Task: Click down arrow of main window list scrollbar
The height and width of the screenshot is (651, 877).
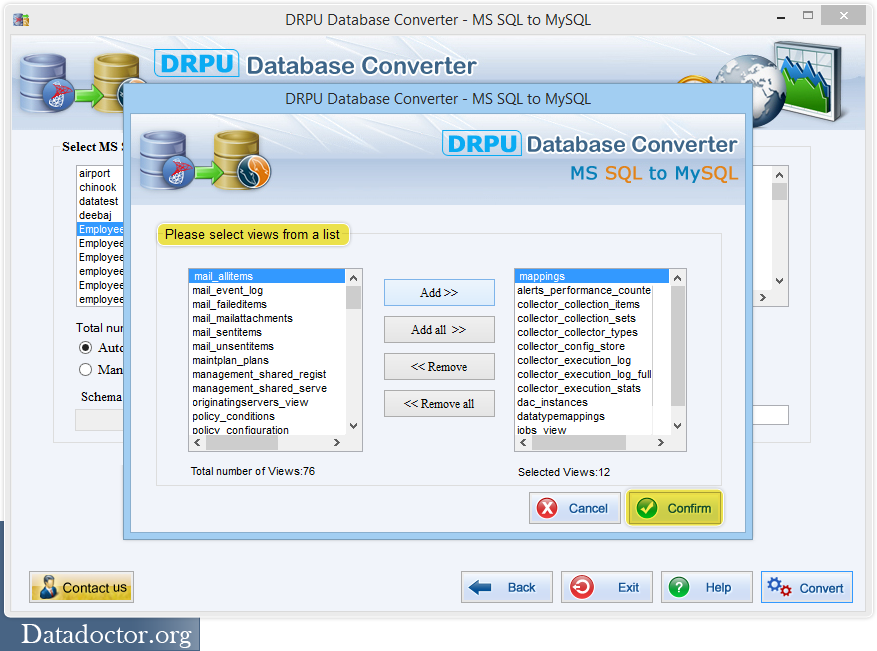Action: (x=779, y=281)
